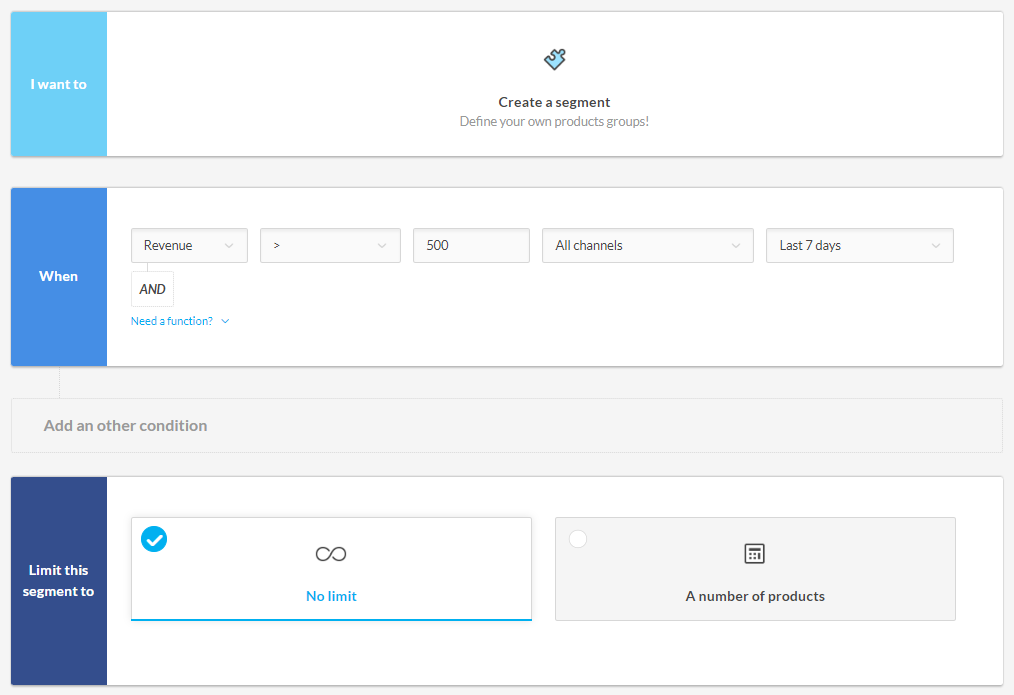Open the greater-than operator dropdown
The height and width of the screenshot is (695, 1014).
pos(330,246)
